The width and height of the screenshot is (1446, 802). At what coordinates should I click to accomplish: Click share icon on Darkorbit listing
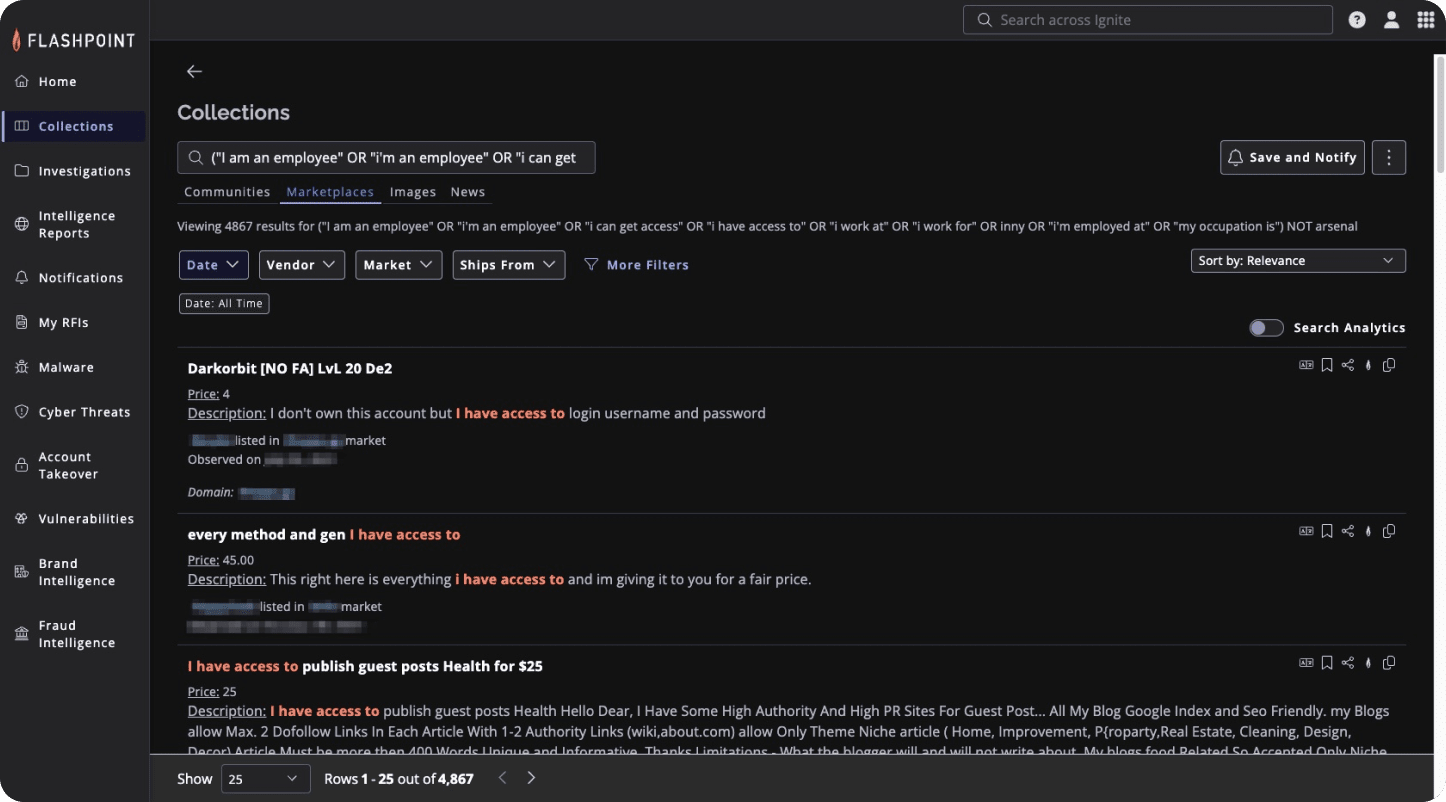pos(1348,365)
